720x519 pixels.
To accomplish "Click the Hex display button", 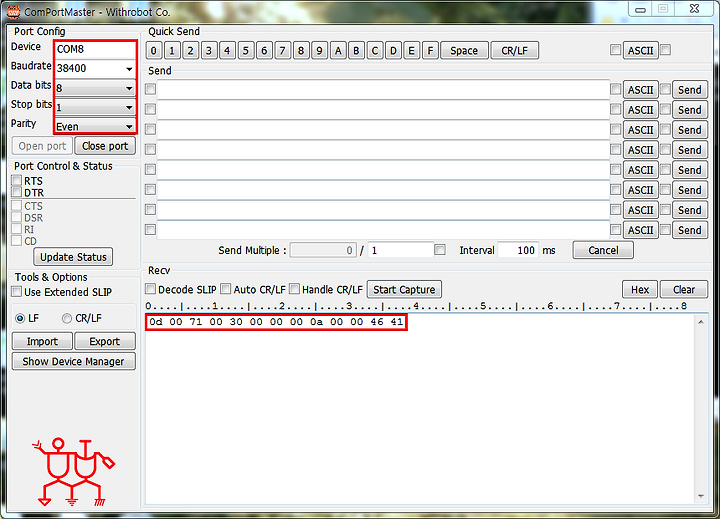I will tap(640, 290).
